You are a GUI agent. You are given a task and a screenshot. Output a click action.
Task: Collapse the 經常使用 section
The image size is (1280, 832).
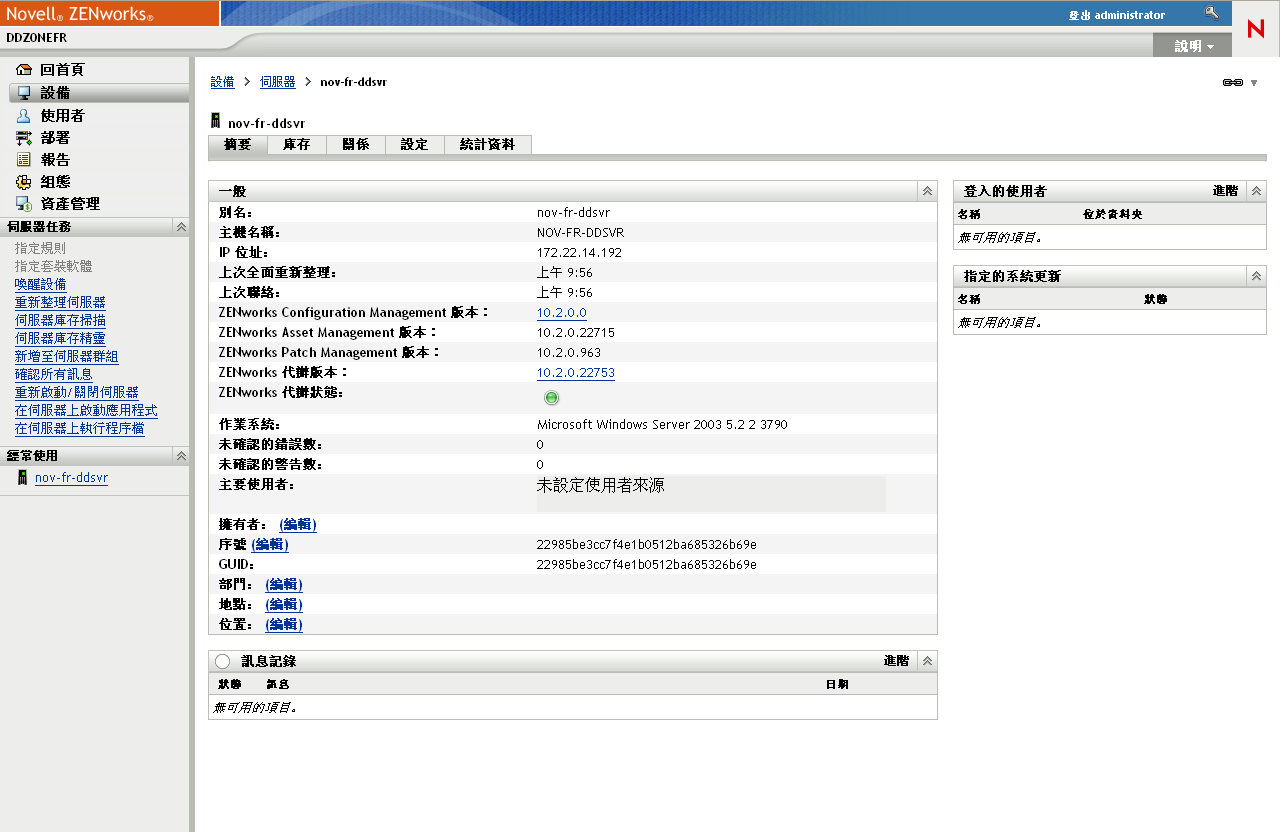pyautogui.click(x=181, y=456)
